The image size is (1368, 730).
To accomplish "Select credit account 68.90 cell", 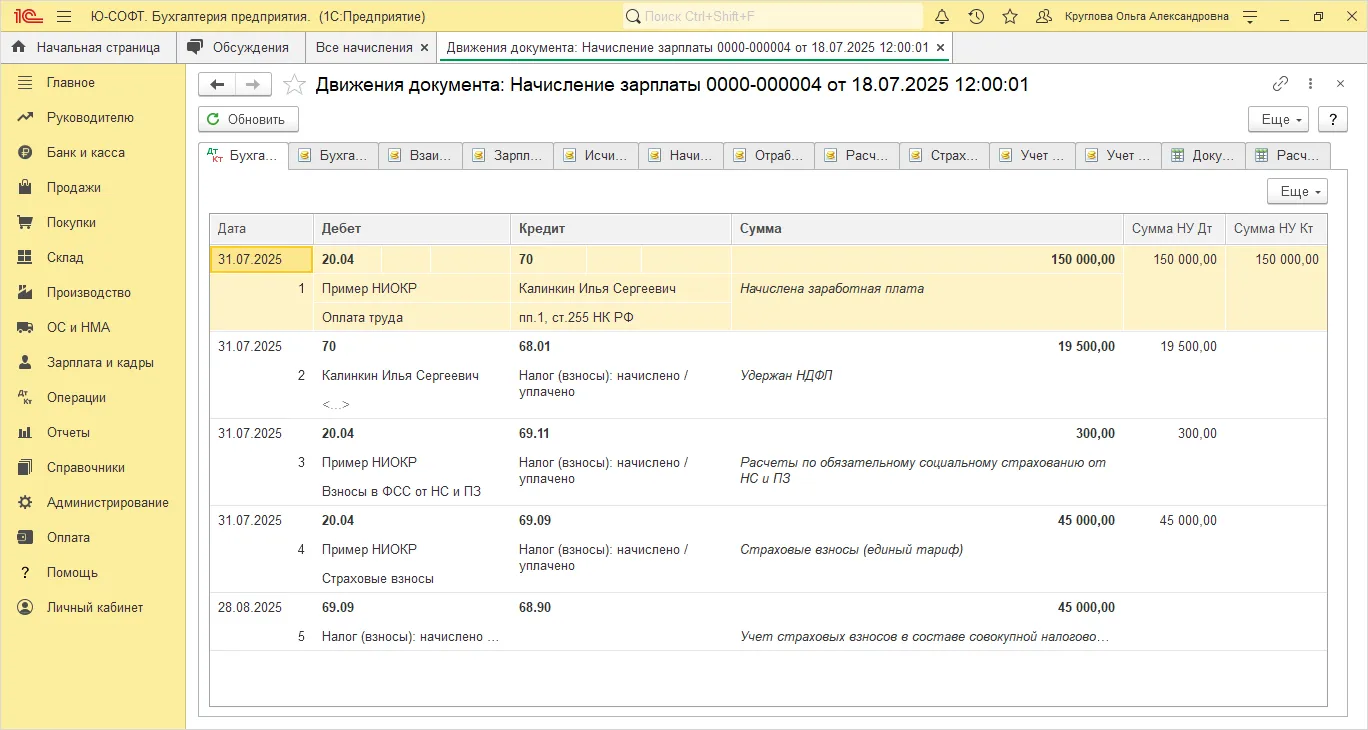I will click(x=621, y=607).
